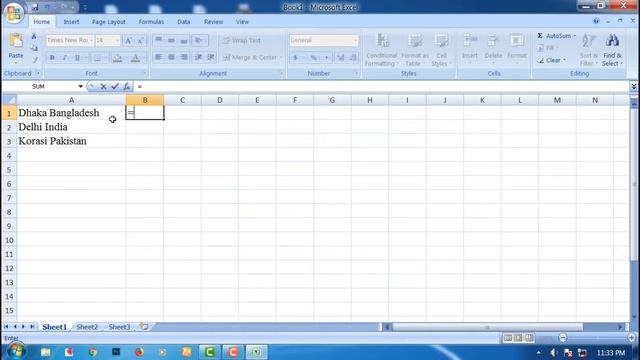Click Save icon in Quick Access Toolbar
The image size is (640, 360).
(36, 7)
